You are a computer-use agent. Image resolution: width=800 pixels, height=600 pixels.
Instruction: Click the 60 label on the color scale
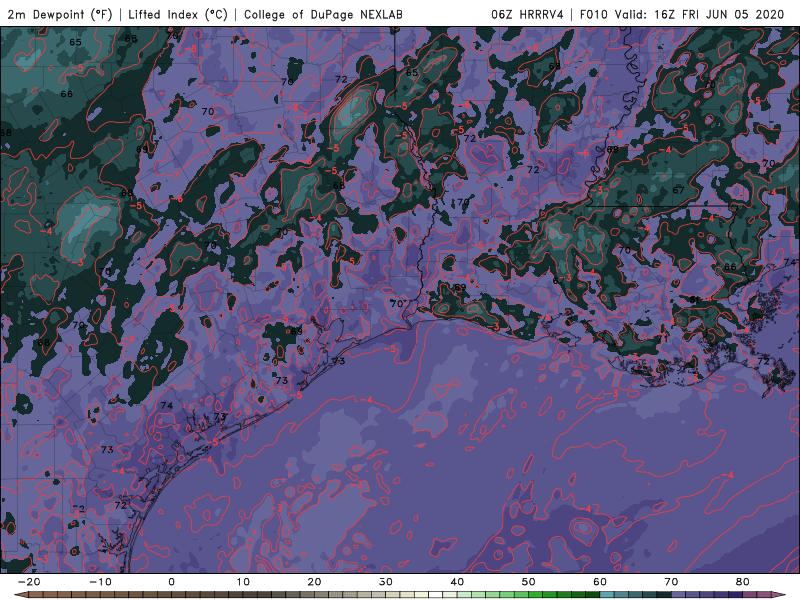[x=600, y=582]
